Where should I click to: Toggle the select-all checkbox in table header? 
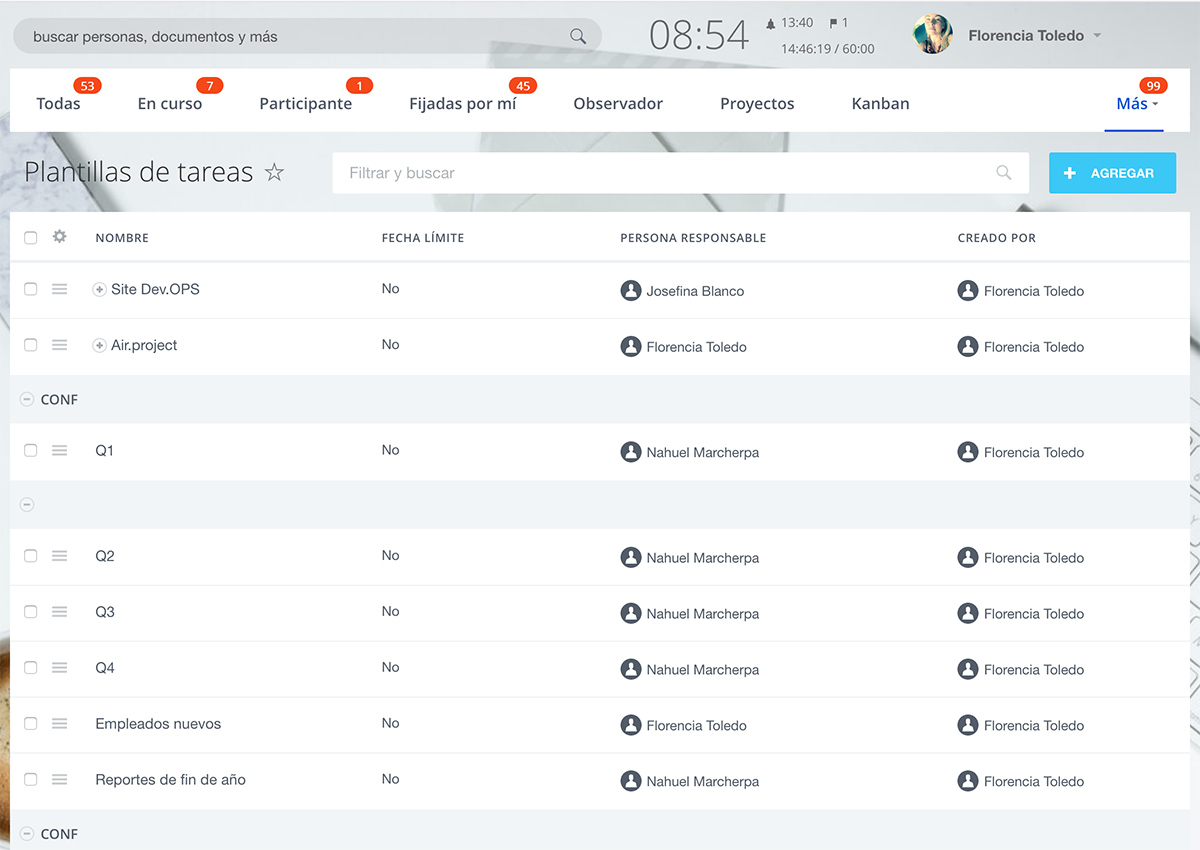(x=30, y=238)
